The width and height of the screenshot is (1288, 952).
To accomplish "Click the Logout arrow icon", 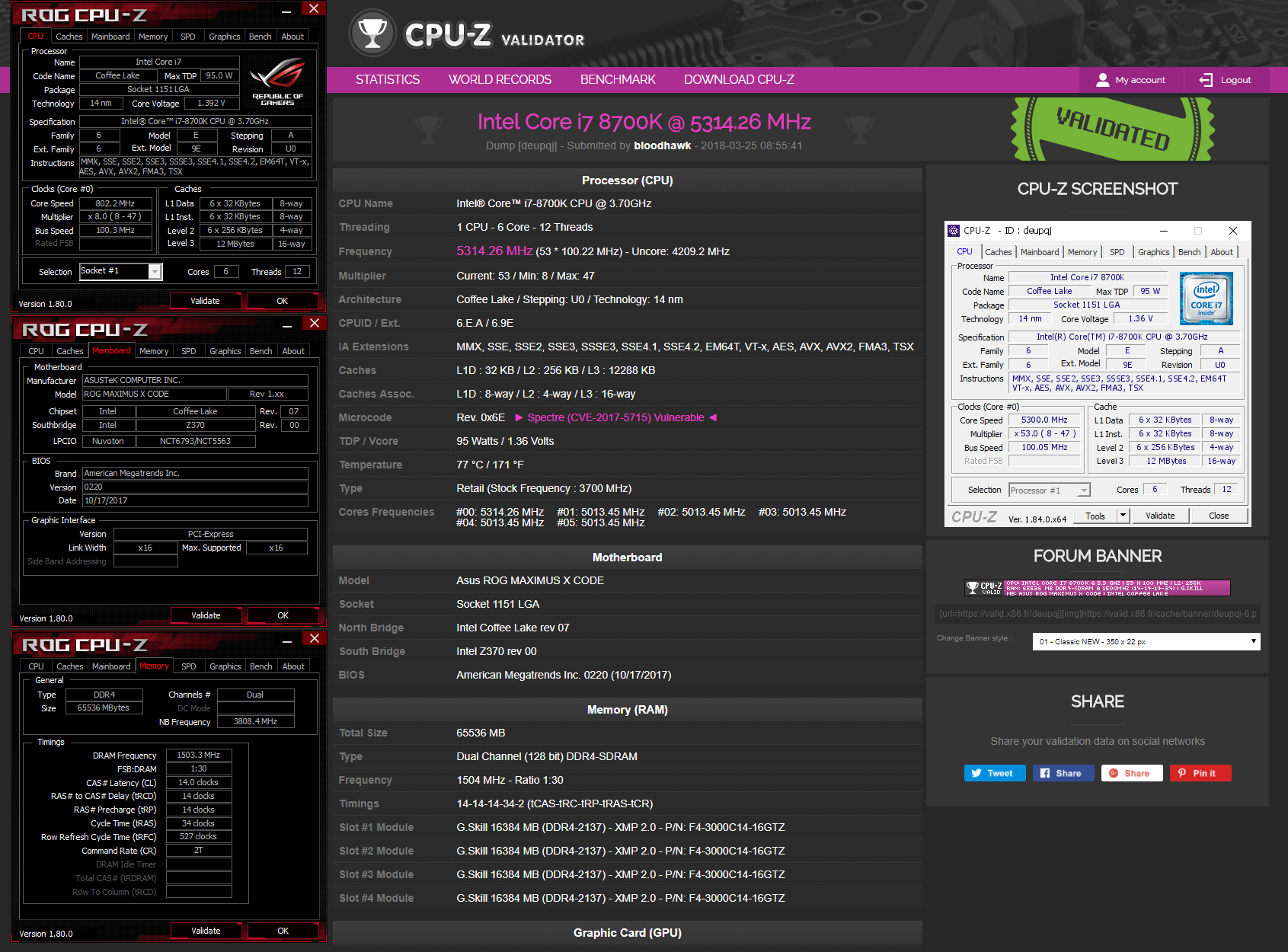I will [x=1206, y=80].
